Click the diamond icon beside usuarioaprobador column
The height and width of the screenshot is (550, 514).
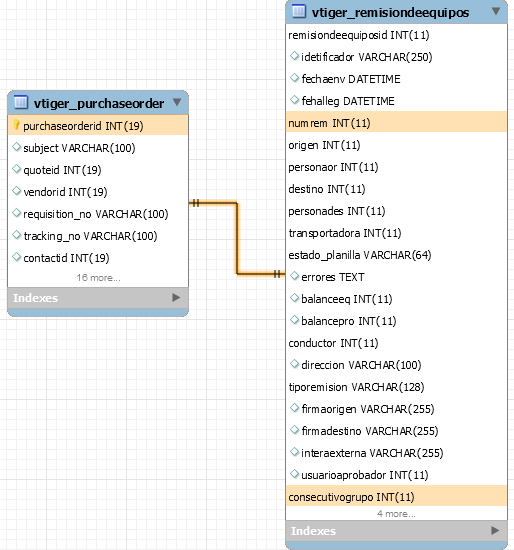coord(294,474)
